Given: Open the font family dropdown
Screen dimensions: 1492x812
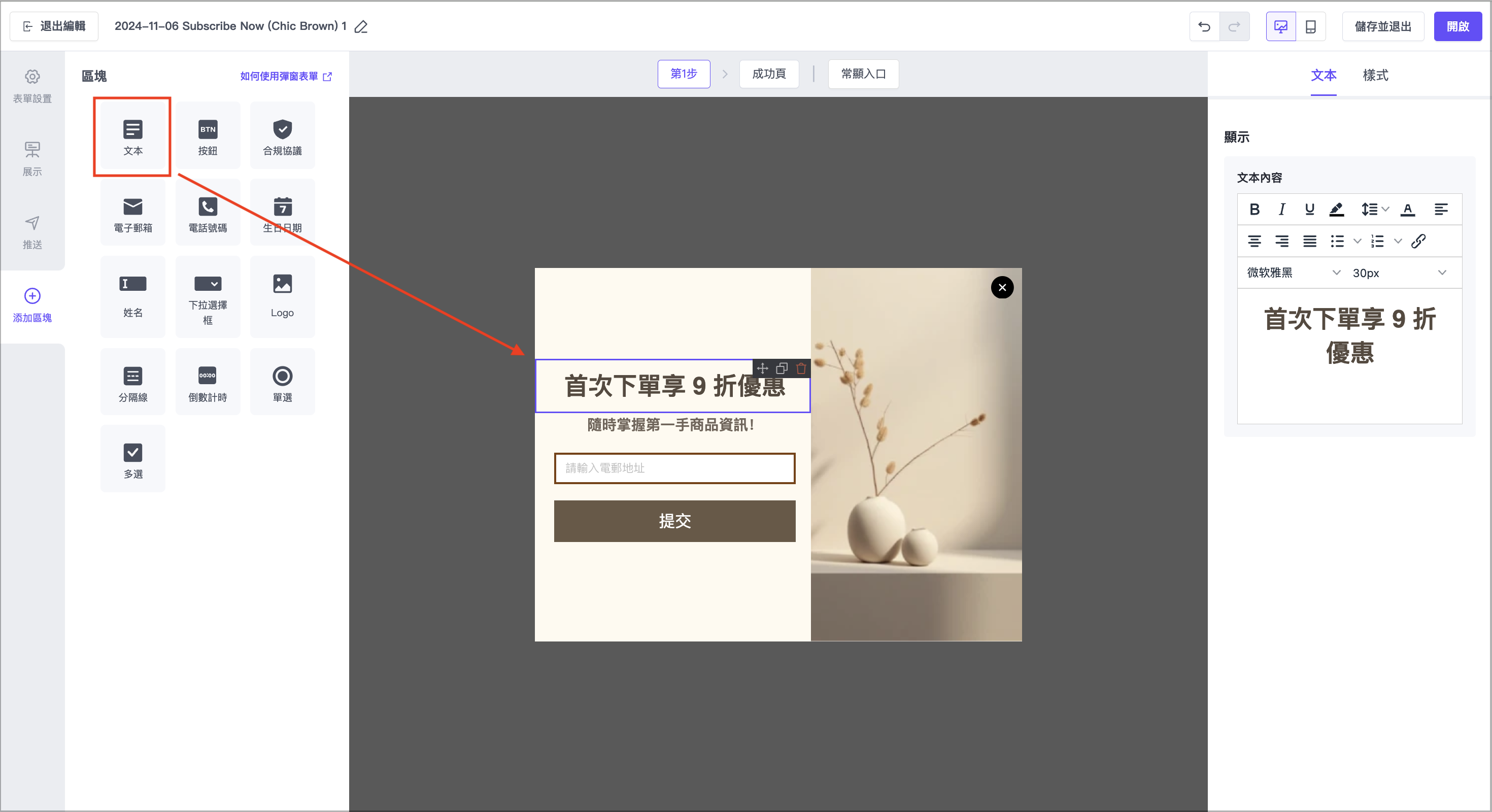Looking at the screenshot, I should (x=1293, y=273).
